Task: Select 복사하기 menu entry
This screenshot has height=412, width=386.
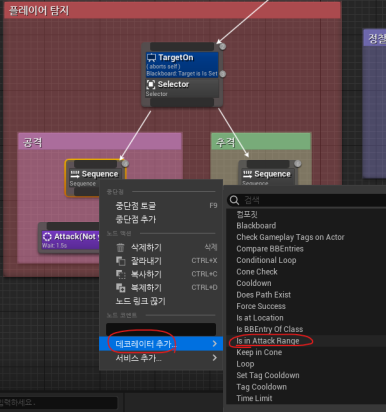Action: coord(161,274)
